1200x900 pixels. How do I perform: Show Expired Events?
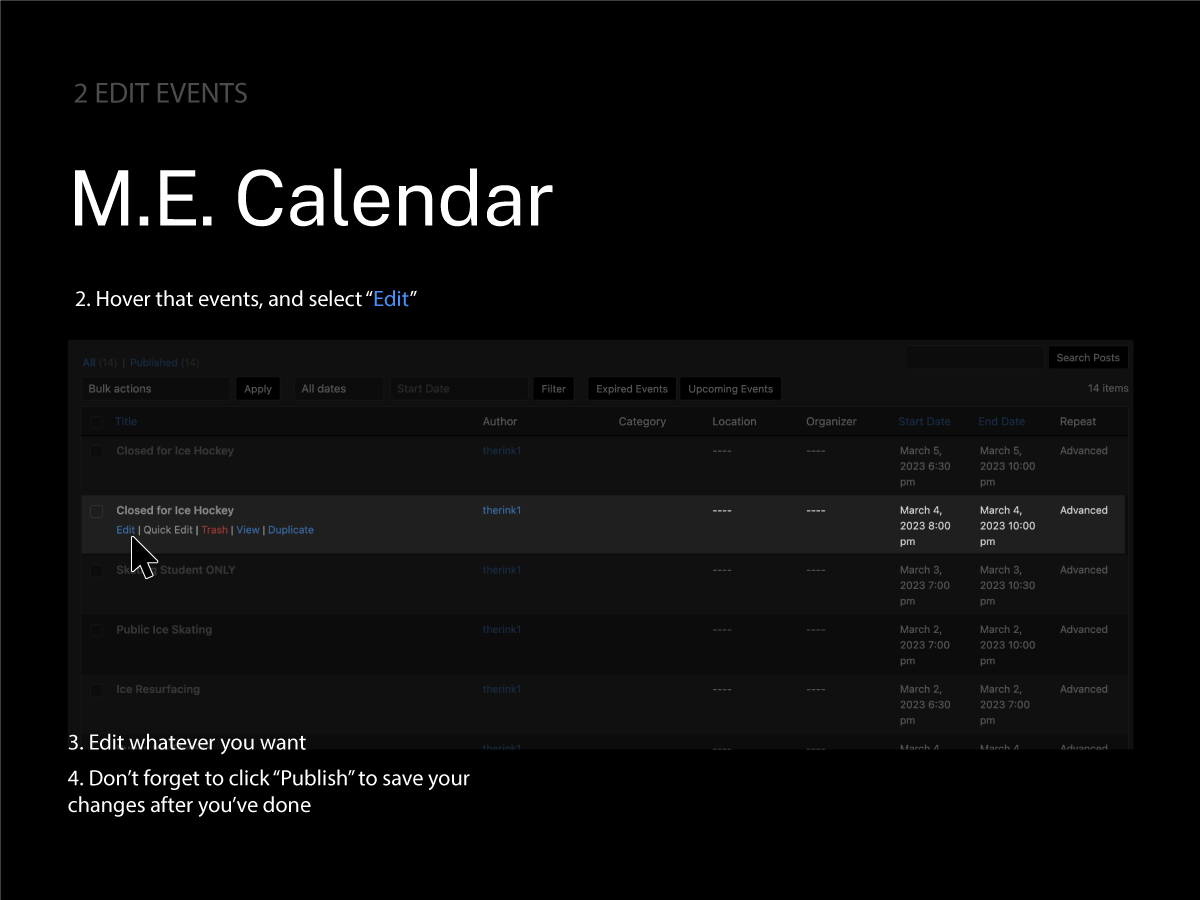click(632, 389)
